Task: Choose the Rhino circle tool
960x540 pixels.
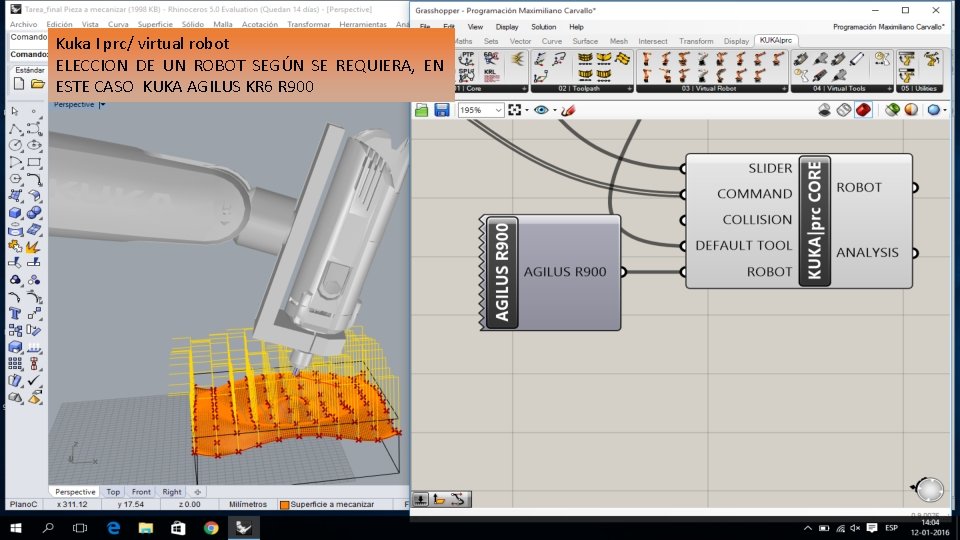Action: click(15, 145)
